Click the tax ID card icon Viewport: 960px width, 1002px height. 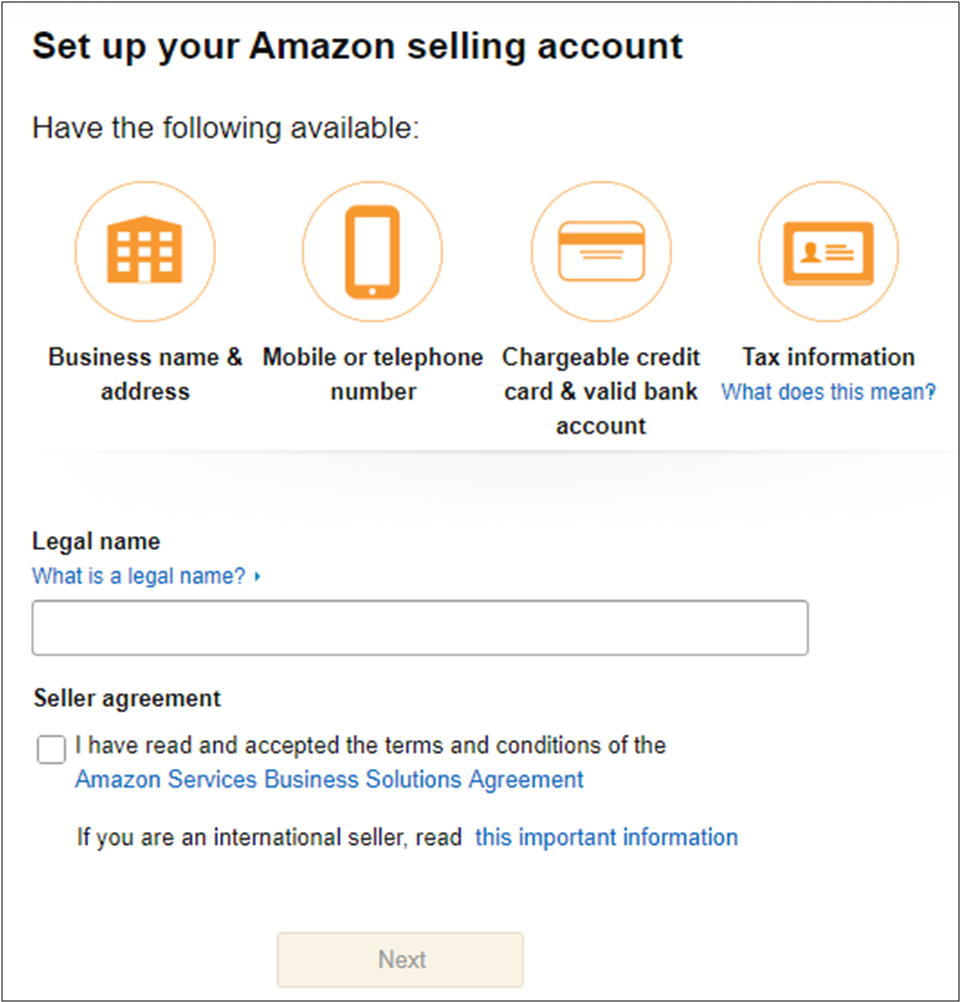[828, 250]
